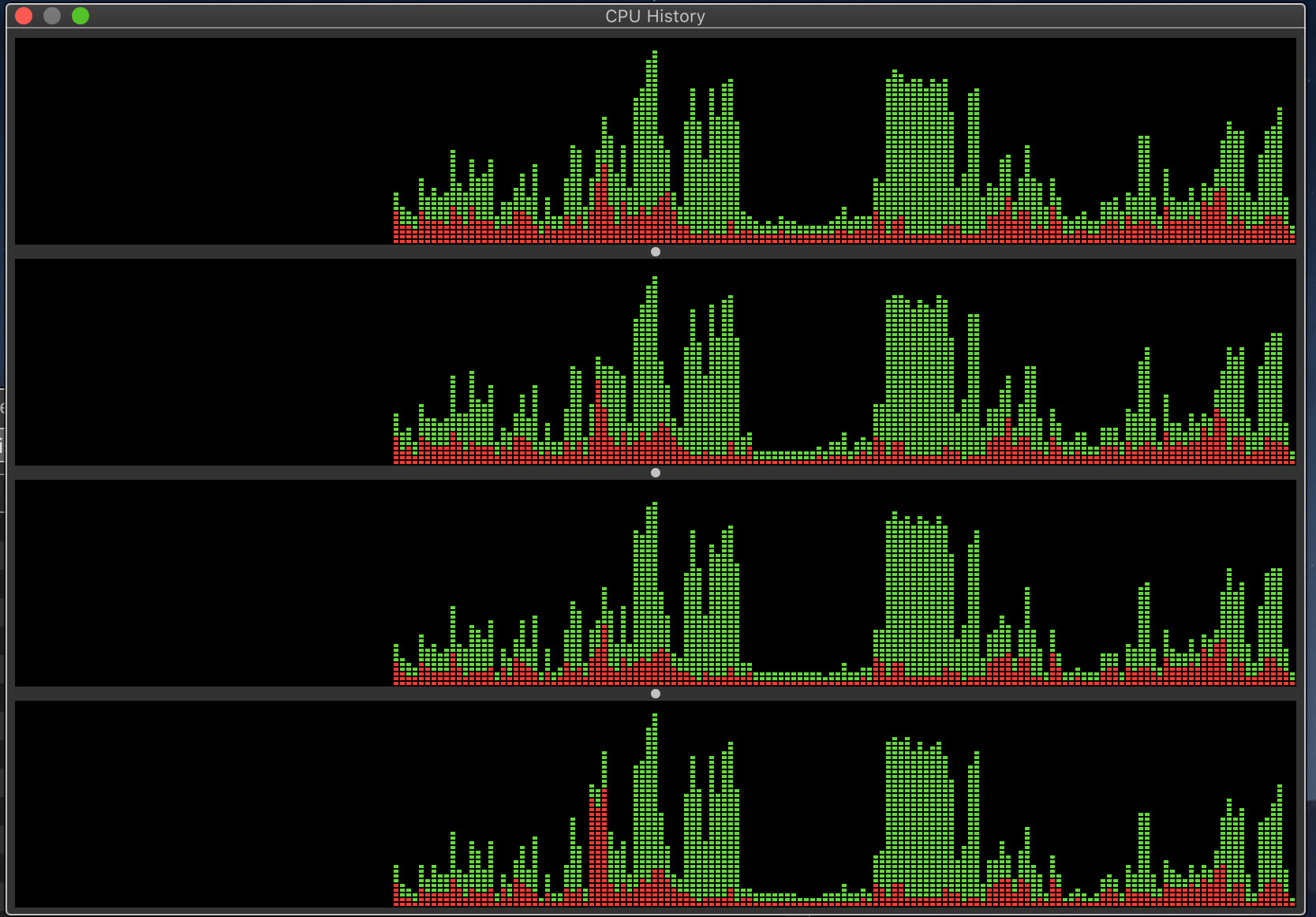
Task: Close the CPU History window
Action: [x=24, y=16]
